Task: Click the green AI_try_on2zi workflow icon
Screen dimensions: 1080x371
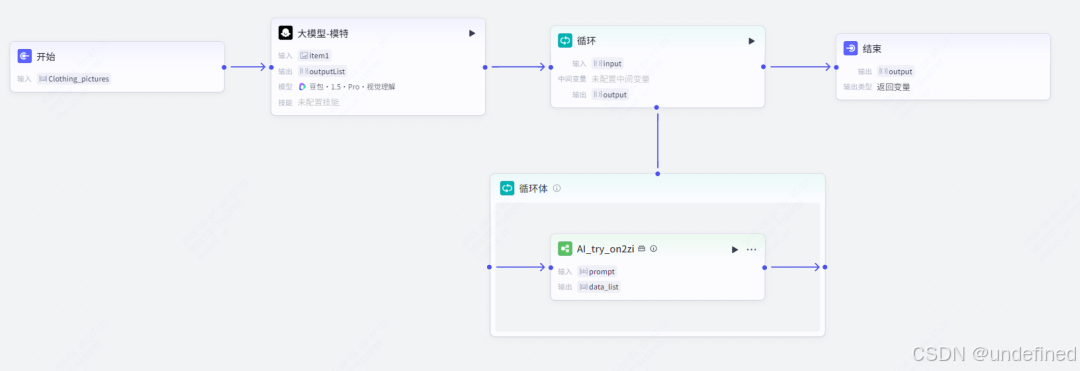Action: 565,248
